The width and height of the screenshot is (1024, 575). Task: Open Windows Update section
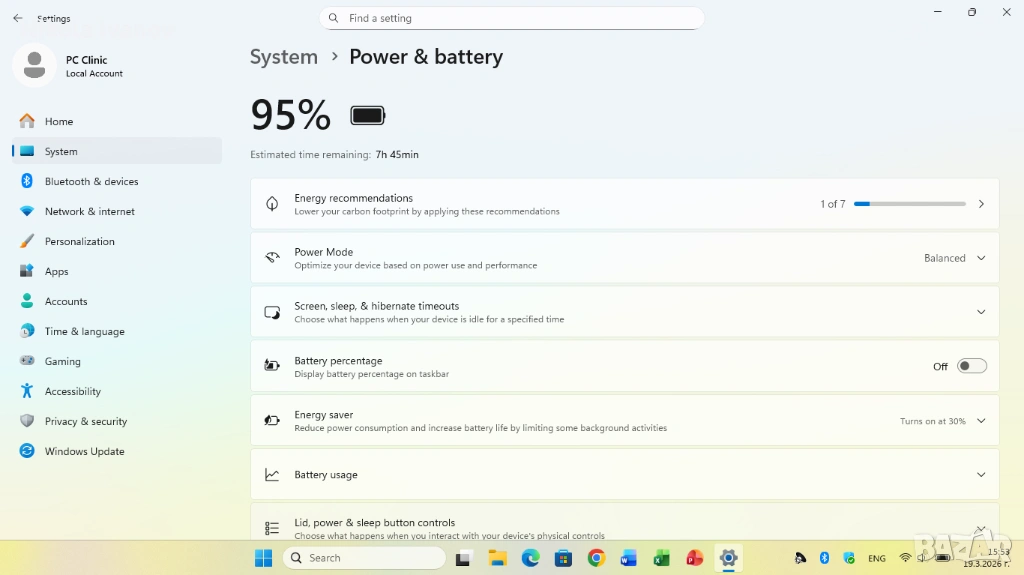(x=84, y=451)
